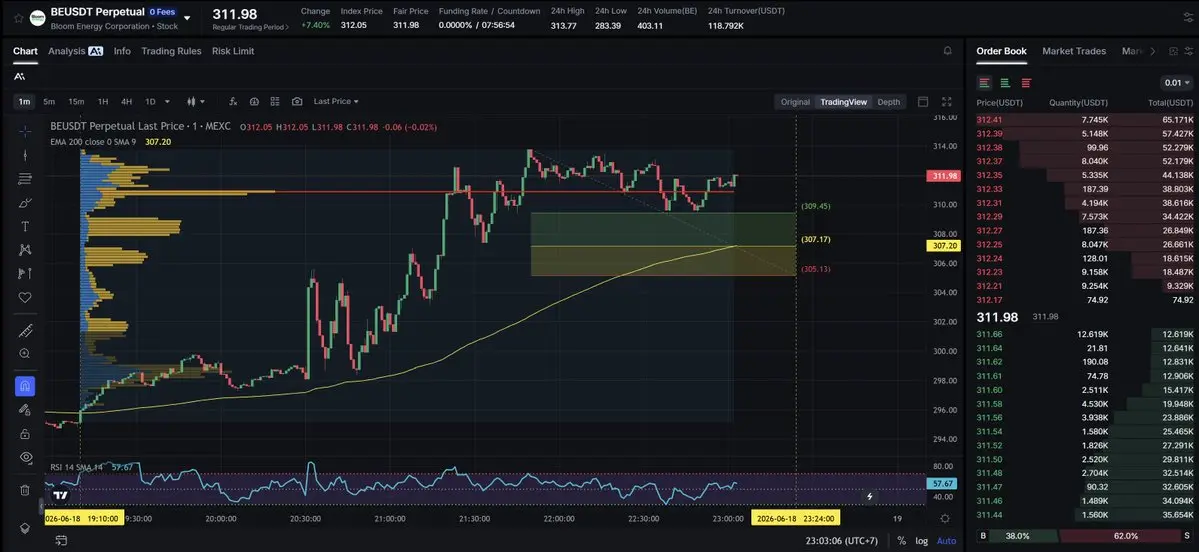Screen dimensions: 1199x552
Task: Show only sell orders in order book
Action: pos(1026,83)
